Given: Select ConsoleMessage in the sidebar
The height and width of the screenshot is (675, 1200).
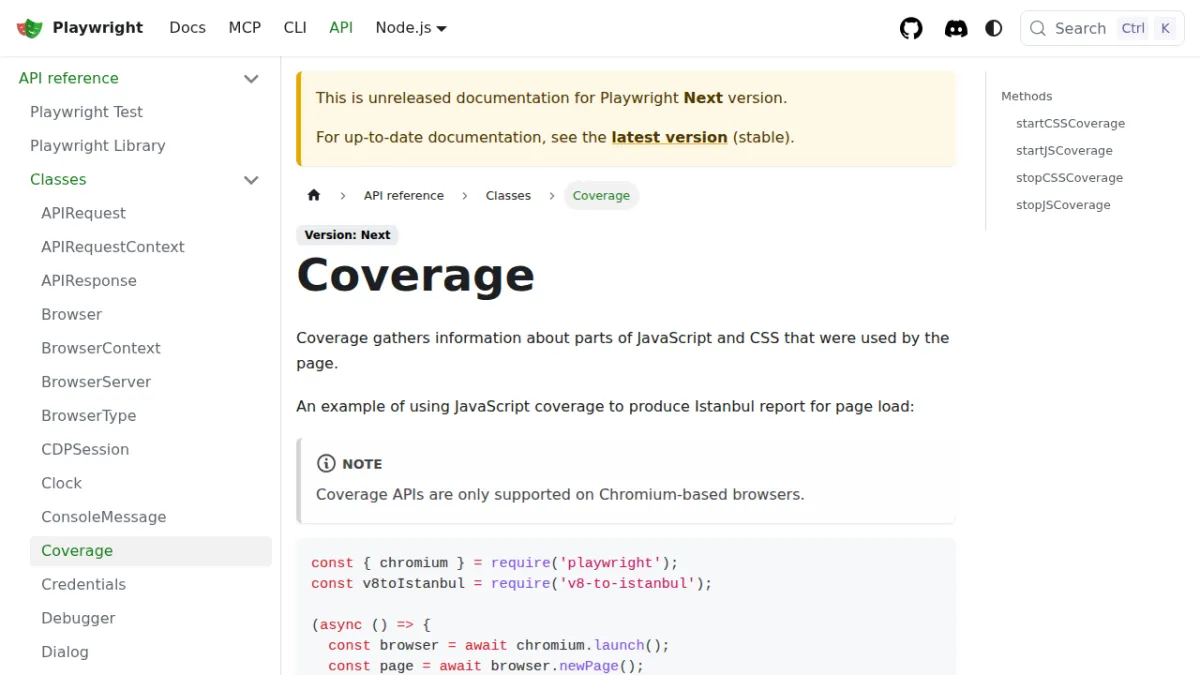Looking at the screenshot, I should pos(151,517).
